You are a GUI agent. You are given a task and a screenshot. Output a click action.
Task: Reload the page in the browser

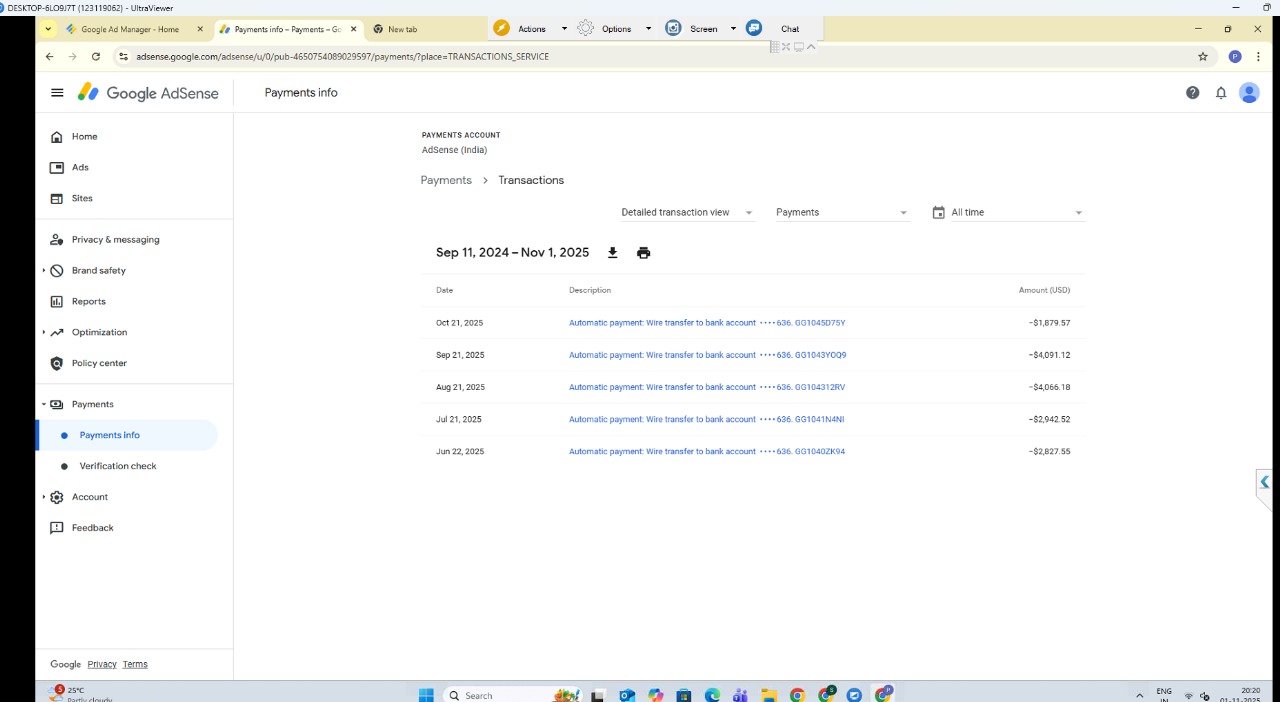coord(96,57)
